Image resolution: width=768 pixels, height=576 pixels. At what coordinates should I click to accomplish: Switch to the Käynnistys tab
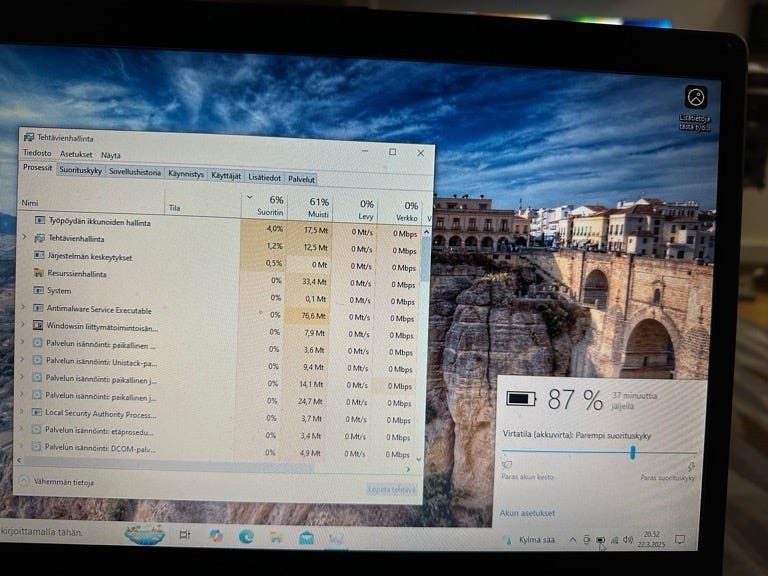coord(186,174)
